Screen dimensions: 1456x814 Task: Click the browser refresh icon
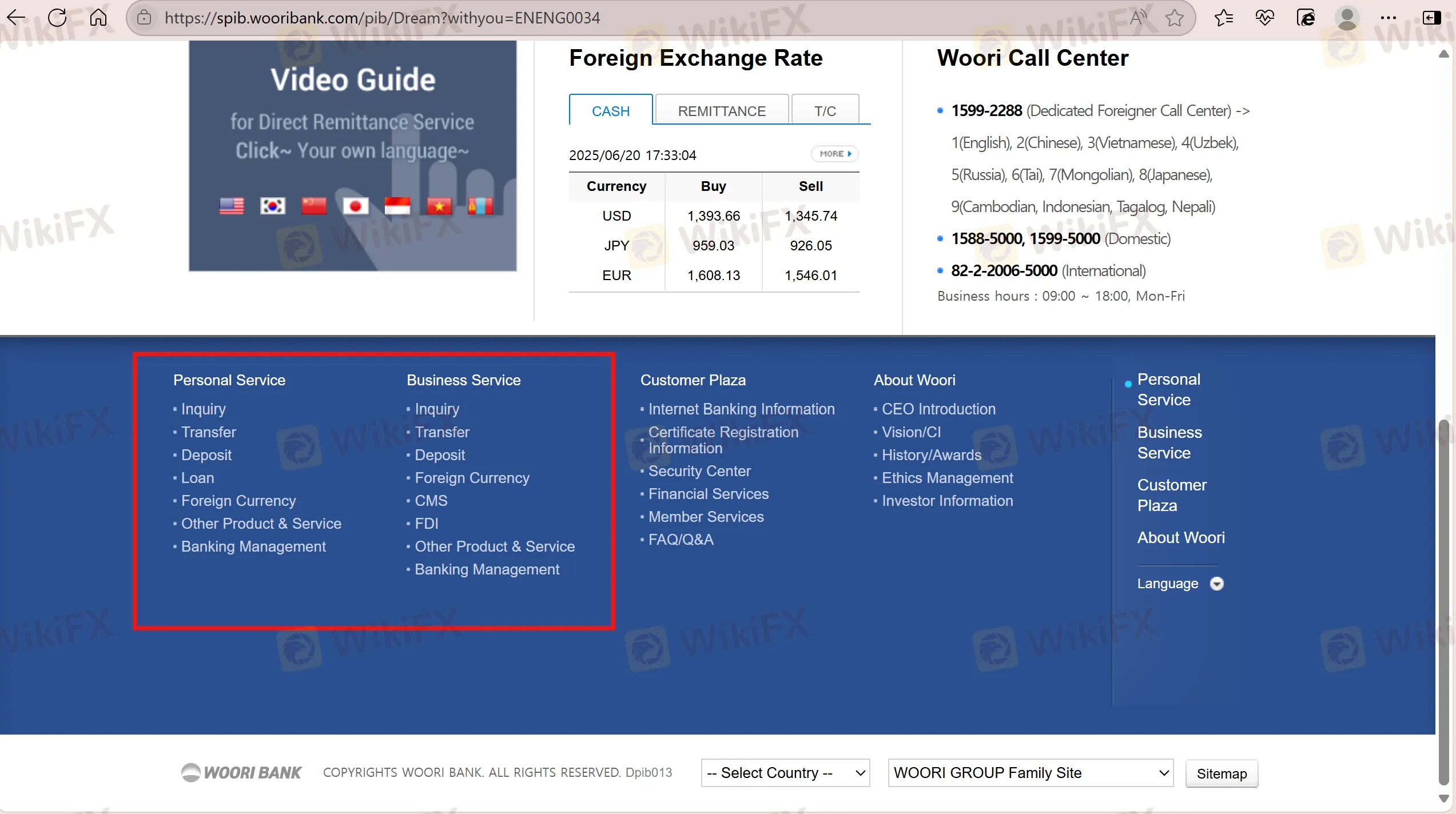[x=57, y=18]
